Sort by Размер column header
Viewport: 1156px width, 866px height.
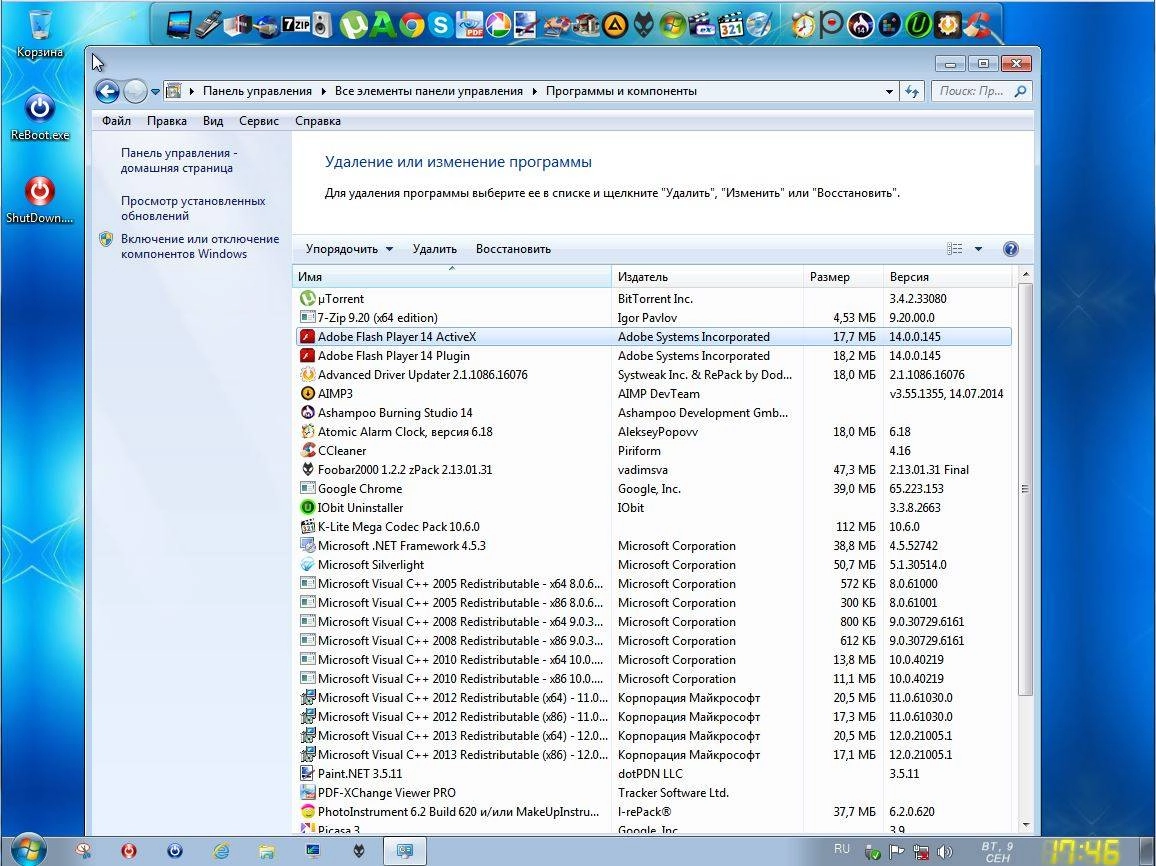843,277
